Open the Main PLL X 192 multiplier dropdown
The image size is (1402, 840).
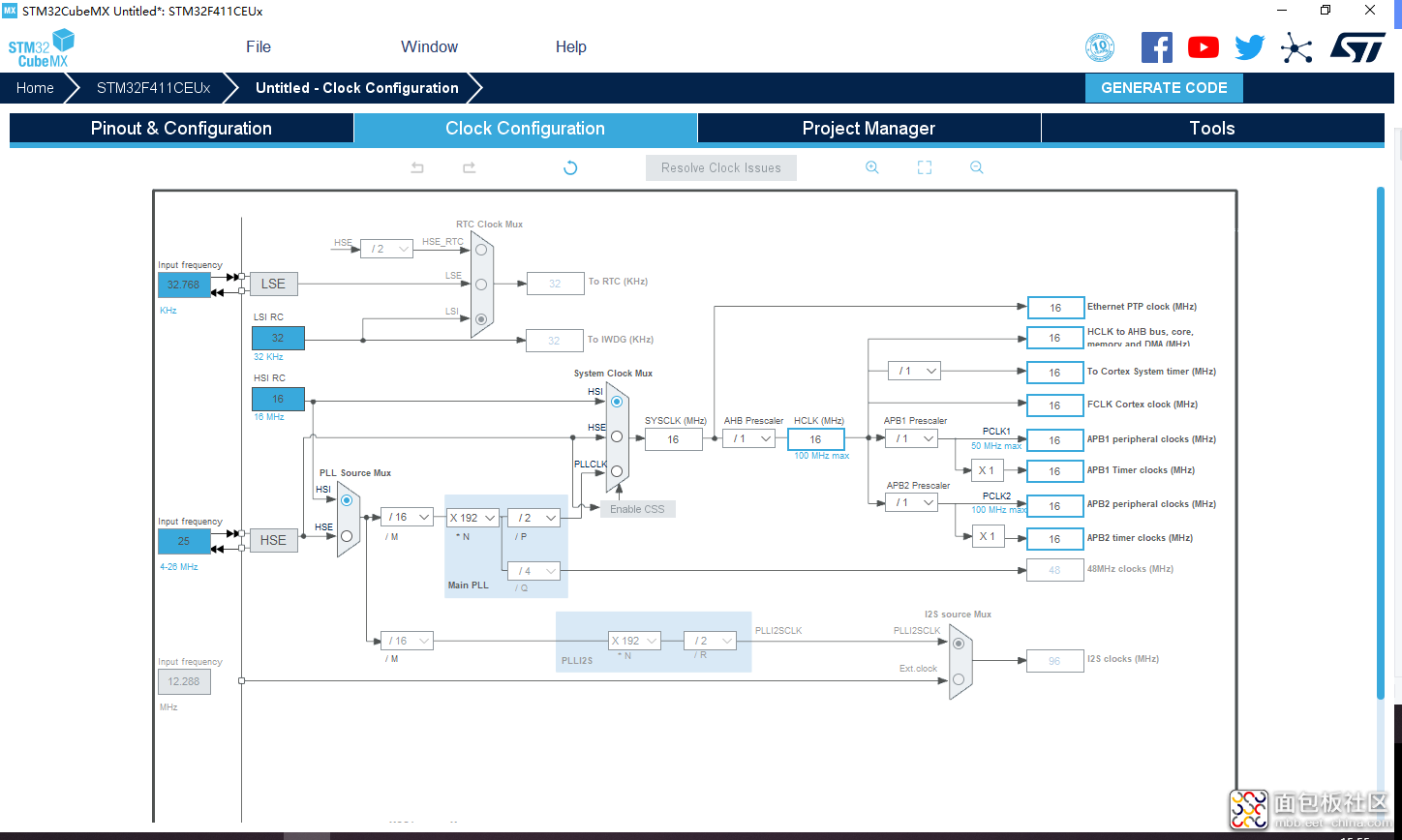click(x=472, y=518)
